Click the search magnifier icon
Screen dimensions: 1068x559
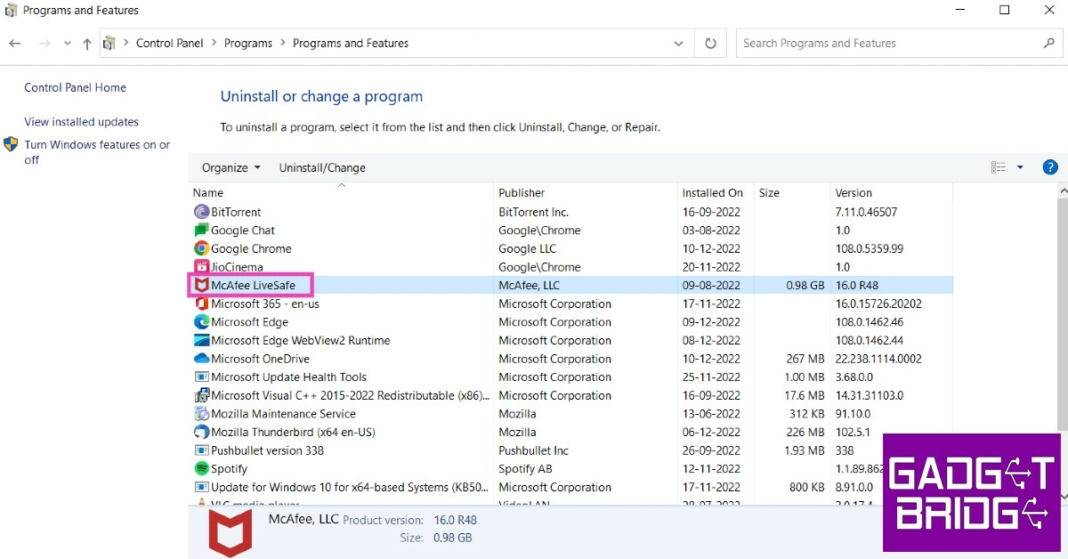(x=1048, y=43)
